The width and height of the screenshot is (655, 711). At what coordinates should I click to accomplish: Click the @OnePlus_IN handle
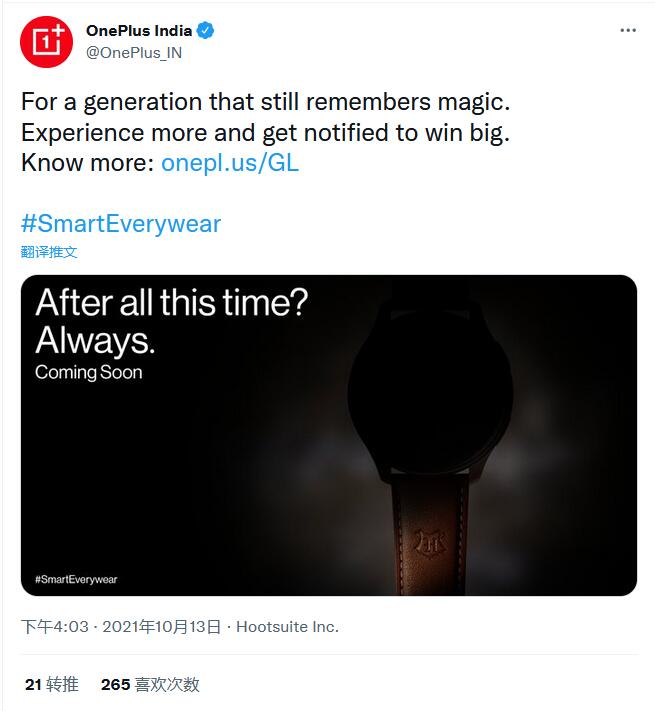pos(134,53)
